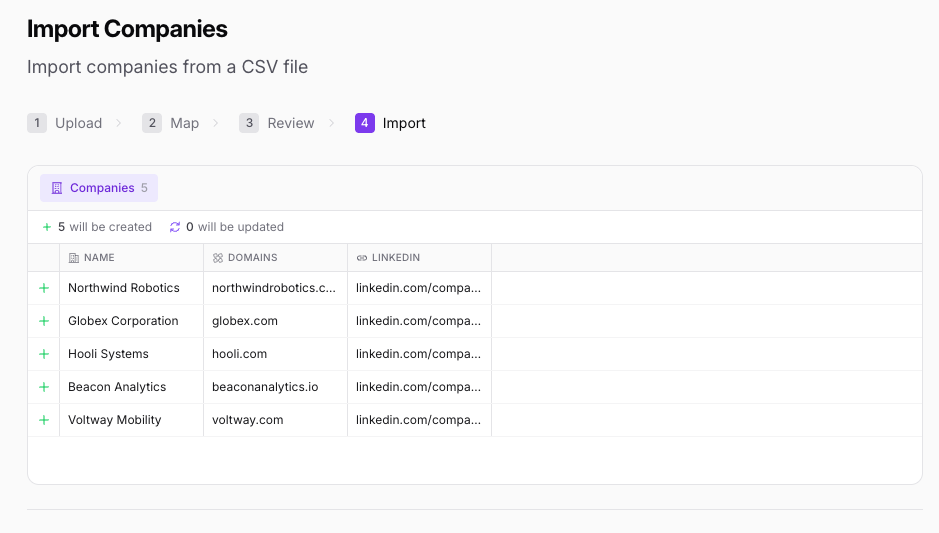Select the Import step
939x533 pixels.
pos(390,123)
